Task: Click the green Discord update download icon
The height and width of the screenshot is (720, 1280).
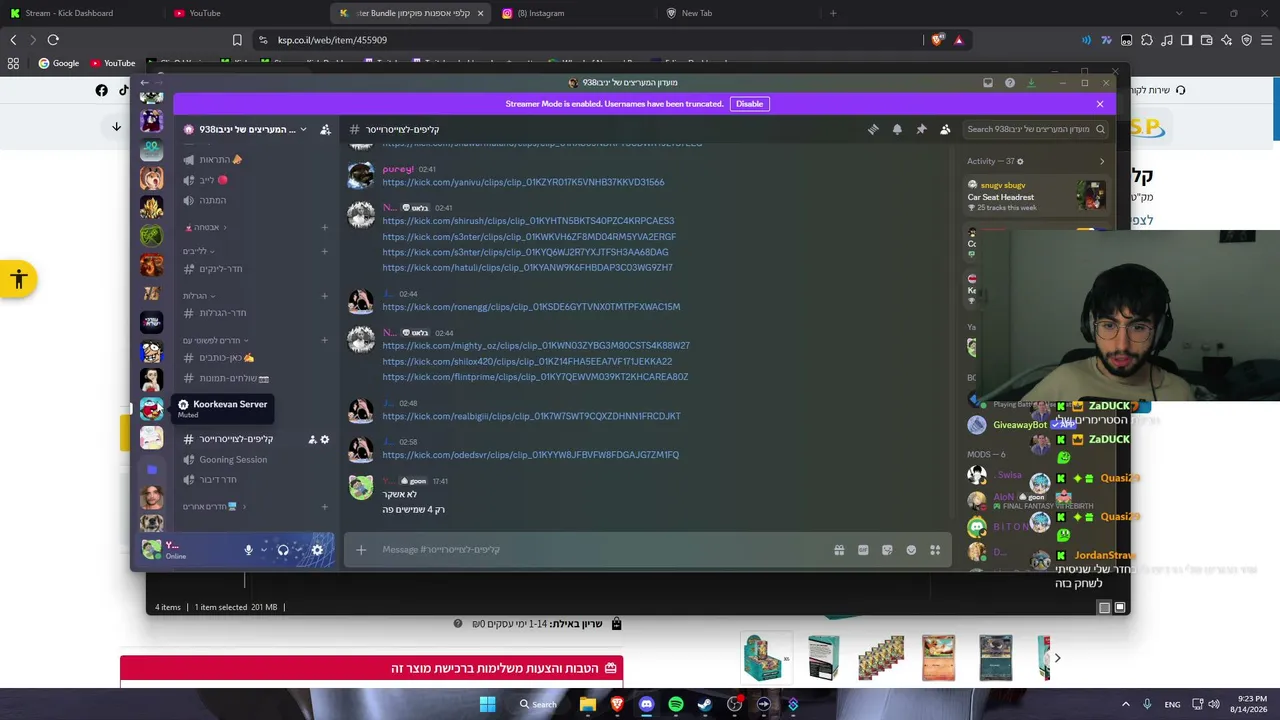Action: [x=1031, y=83]
